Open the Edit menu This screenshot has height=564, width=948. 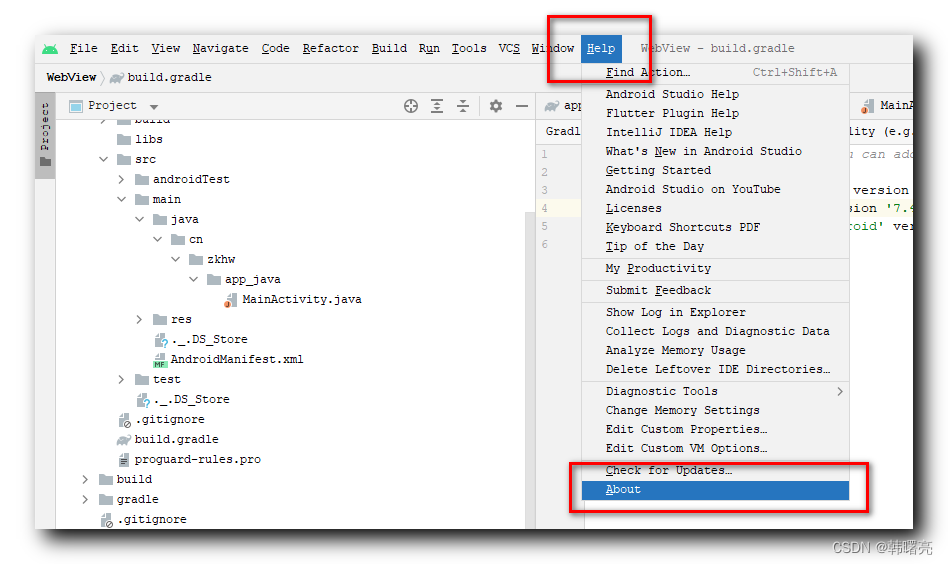tap(124, 48)
